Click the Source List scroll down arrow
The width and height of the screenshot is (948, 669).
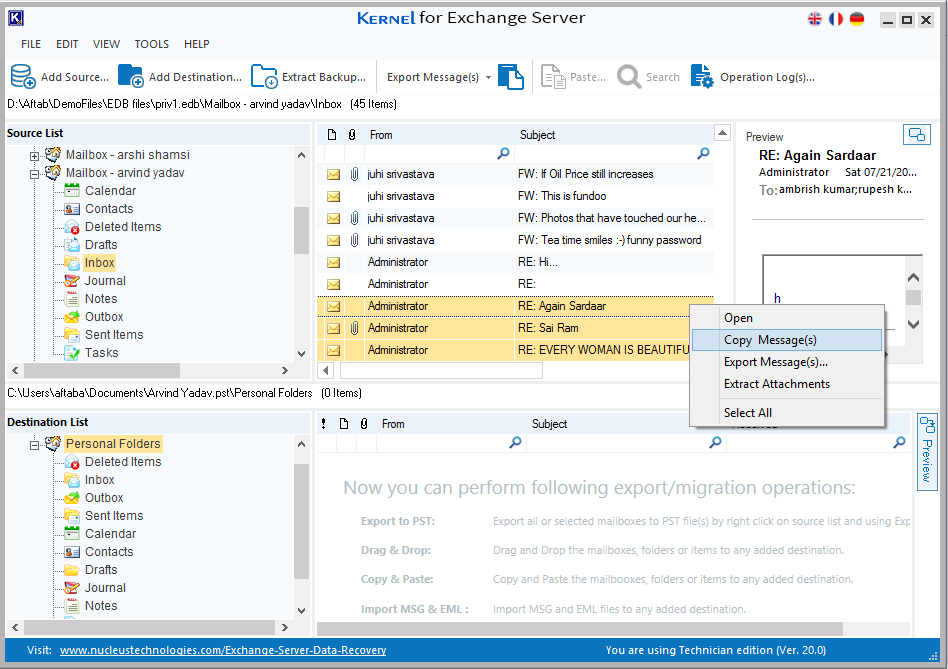[x=301, y=354]
